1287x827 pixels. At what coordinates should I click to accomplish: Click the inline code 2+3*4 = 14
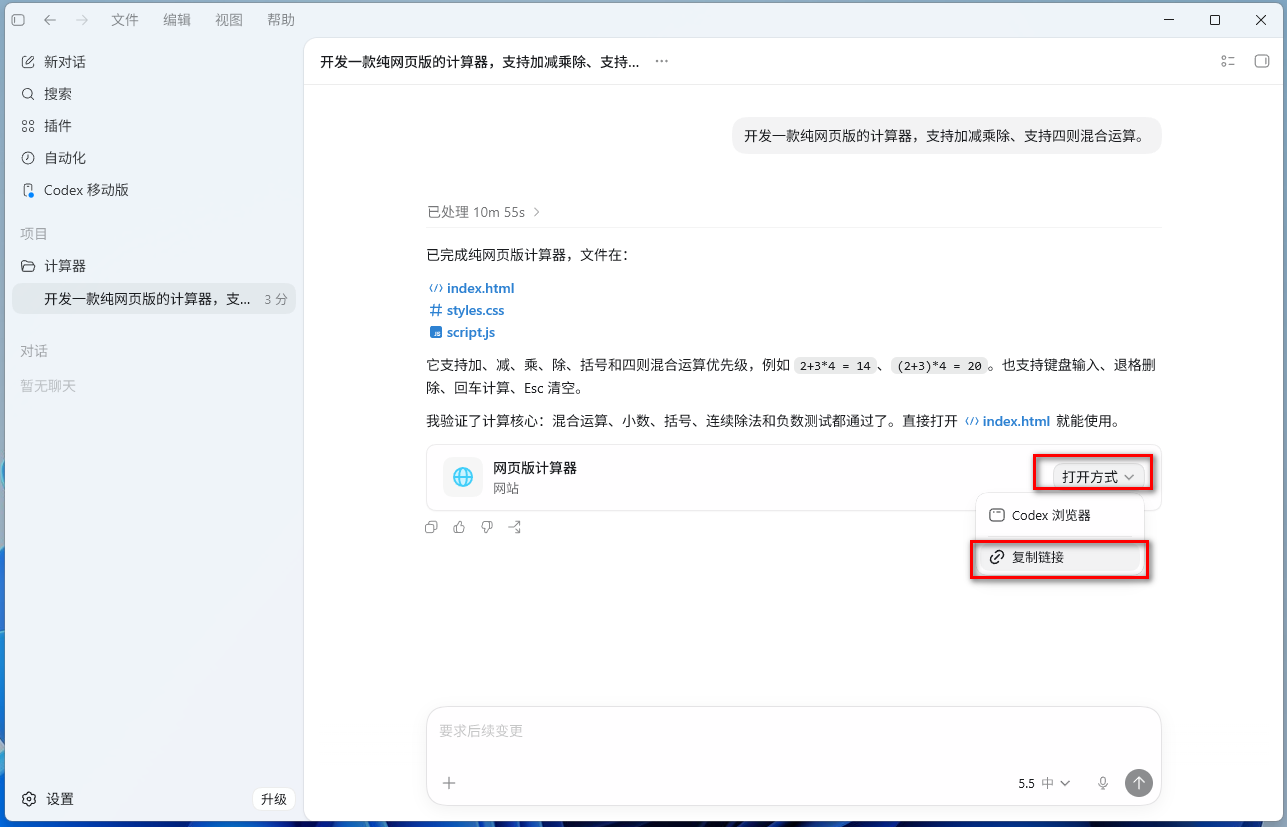(x=835, y=366)
